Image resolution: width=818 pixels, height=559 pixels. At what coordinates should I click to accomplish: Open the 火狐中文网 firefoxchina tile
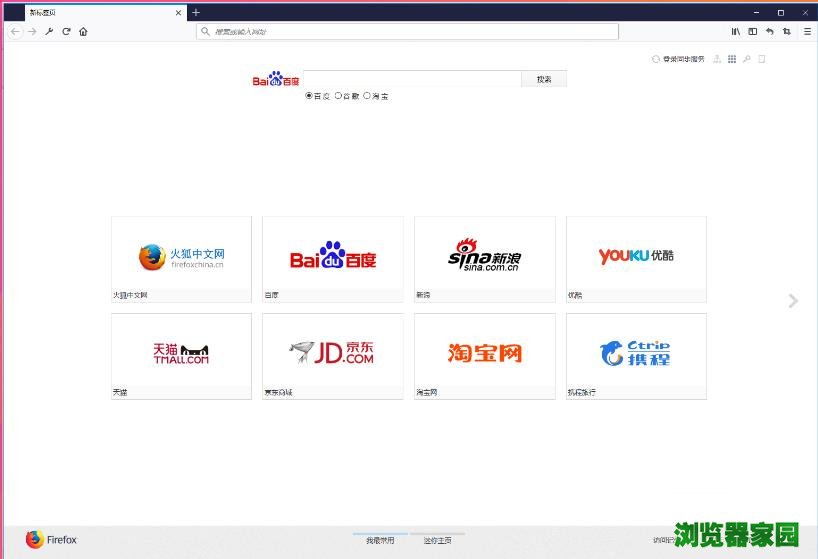click(x=182, y=259)
